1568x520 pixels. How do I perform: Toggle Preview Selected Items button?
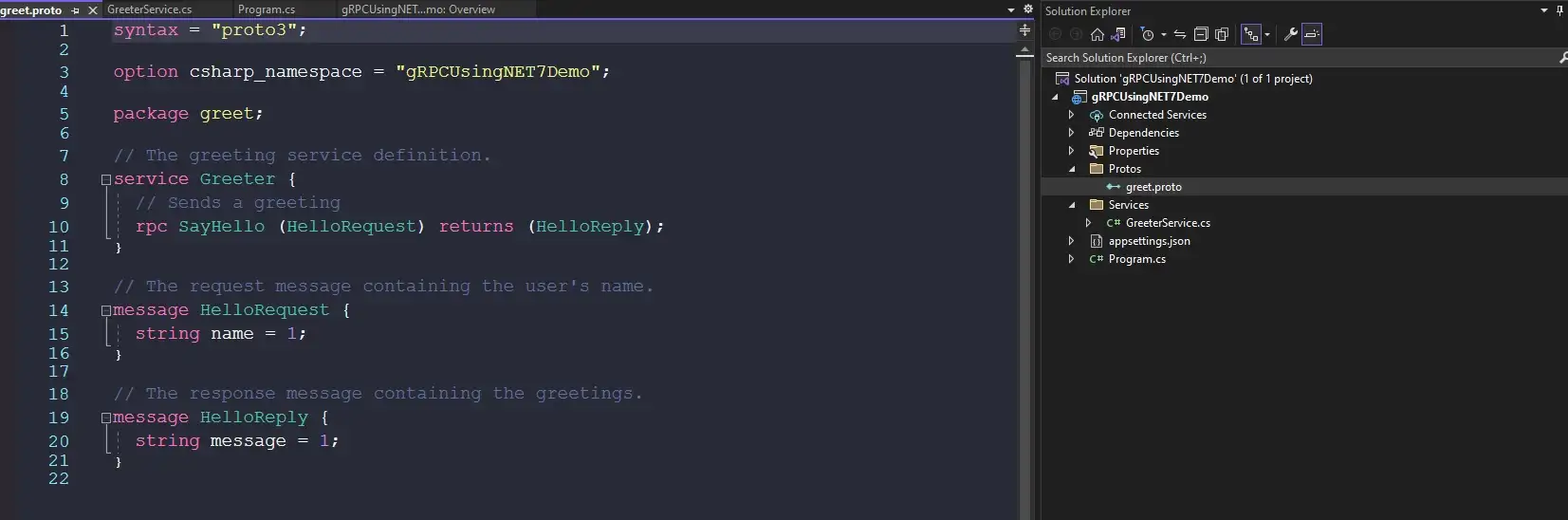point(1312,34)
